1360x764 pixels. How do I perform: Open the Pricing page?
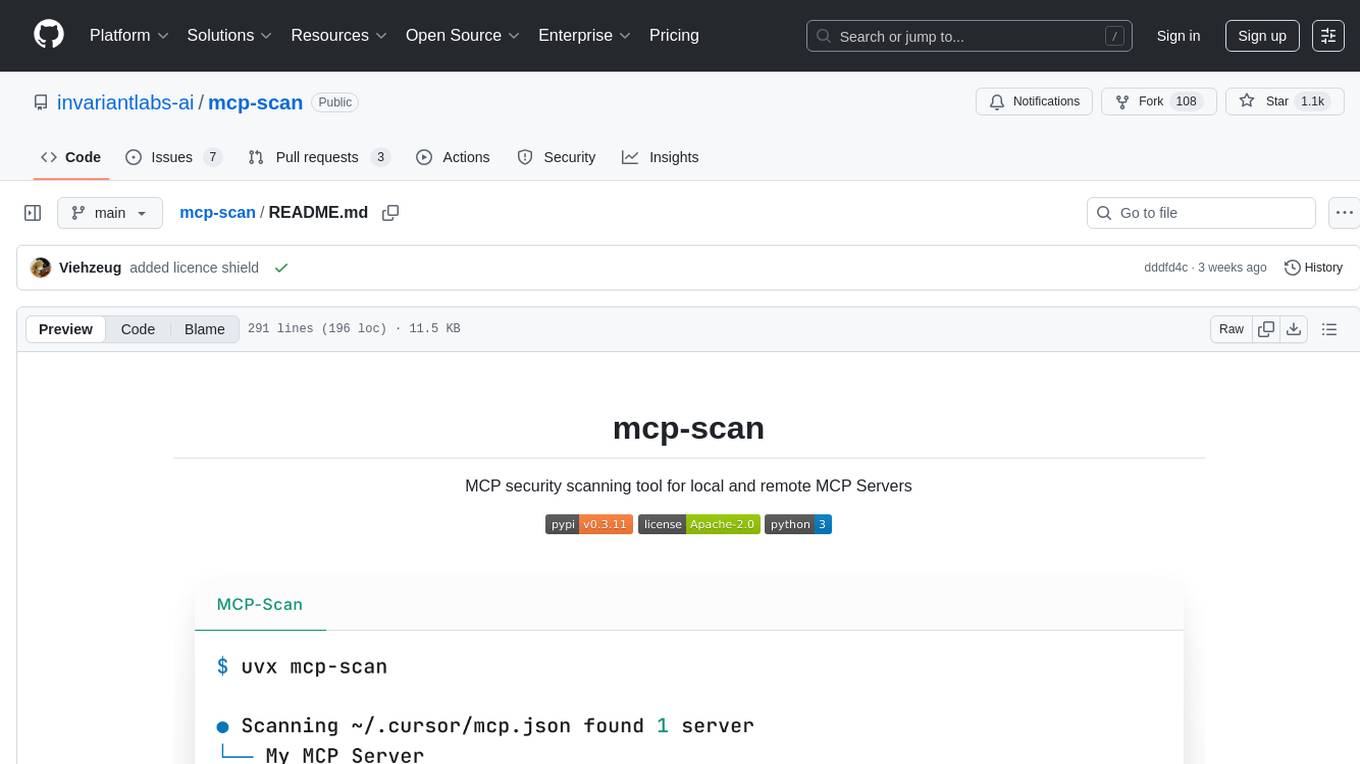pos(674,35)
